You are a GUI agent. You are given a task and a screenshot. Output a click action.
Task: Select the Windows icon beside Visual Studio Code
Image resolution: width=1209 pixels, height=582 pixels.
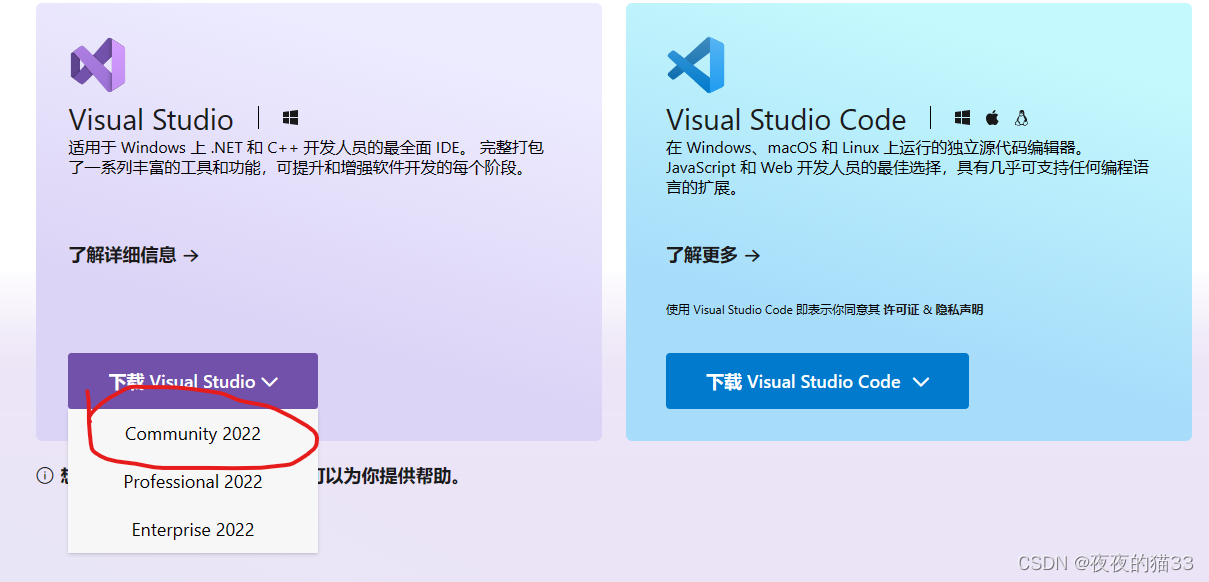tap(962, 117)
